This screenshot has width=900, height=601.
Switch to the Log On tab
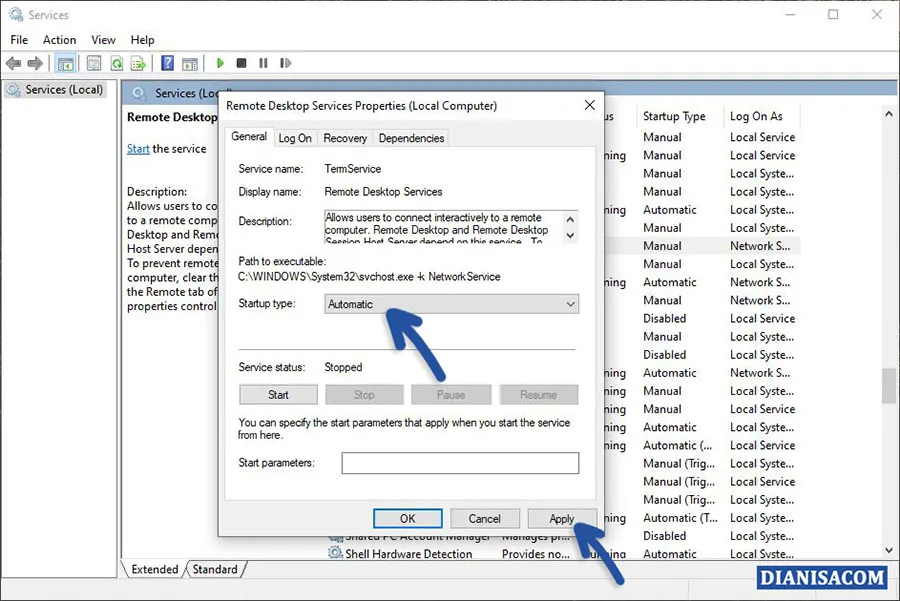coord(295,138)
